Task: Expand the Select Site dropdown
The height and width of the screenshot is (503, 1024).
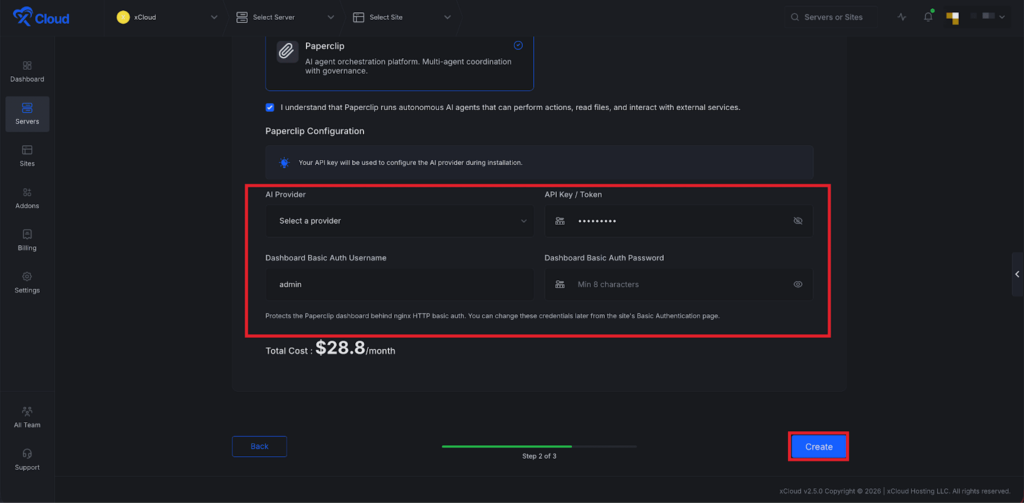Action: click(402, 17)
